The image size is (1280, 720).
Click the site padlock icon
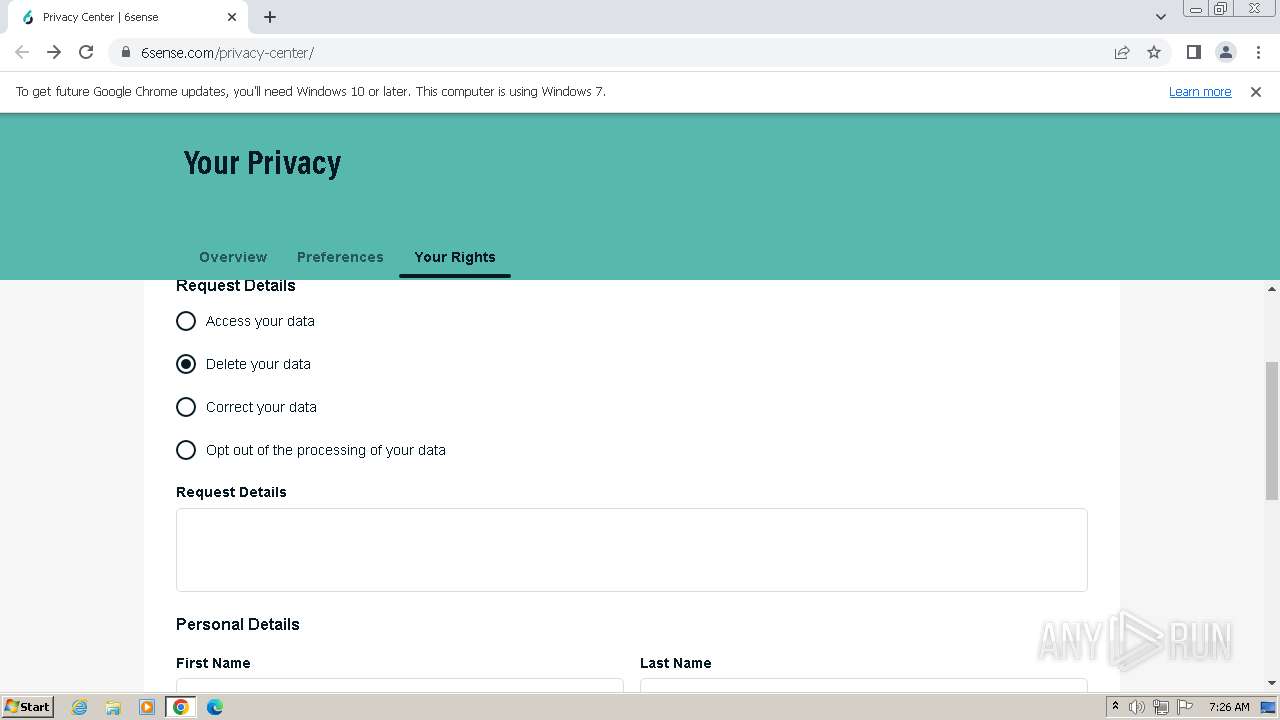click(x=126, y=52)
